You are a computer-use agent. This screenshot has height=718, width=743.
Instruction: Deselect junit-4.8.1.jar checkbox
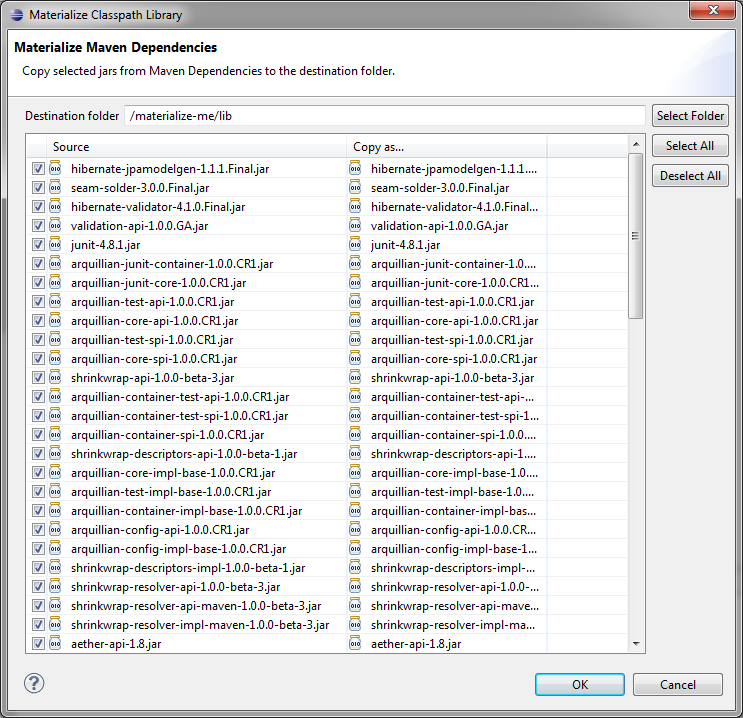[38, 245]
